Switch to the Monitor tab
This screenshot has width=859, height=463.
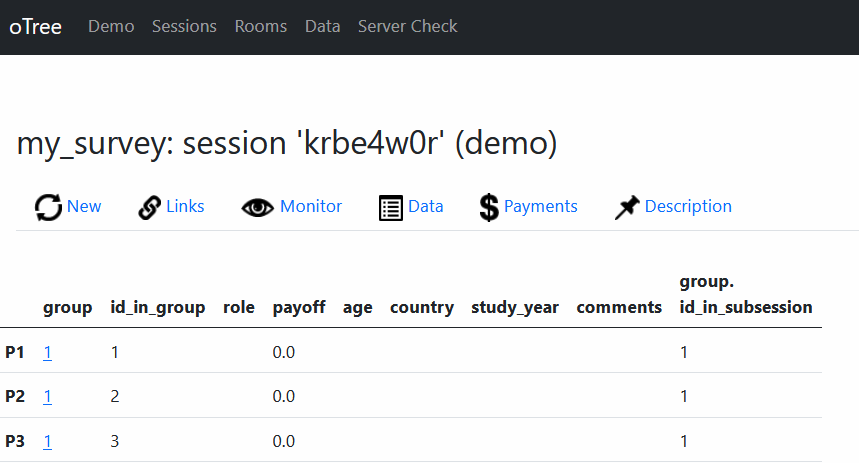tap(310, 206)
